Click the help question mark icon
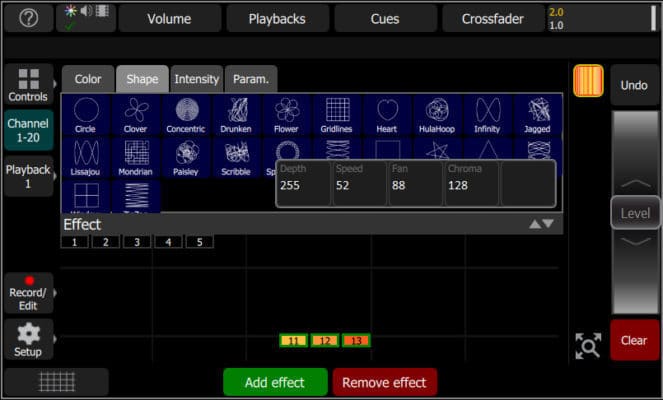This screenshot has height=400, width=663. pyautogui.click(x=29, y=19)
